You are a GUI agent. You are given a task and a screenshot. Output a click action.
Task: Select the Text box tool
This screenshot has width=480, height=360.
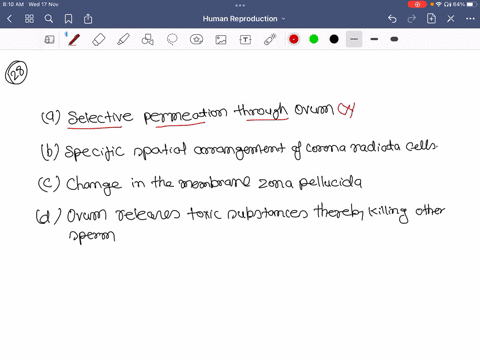245,40
